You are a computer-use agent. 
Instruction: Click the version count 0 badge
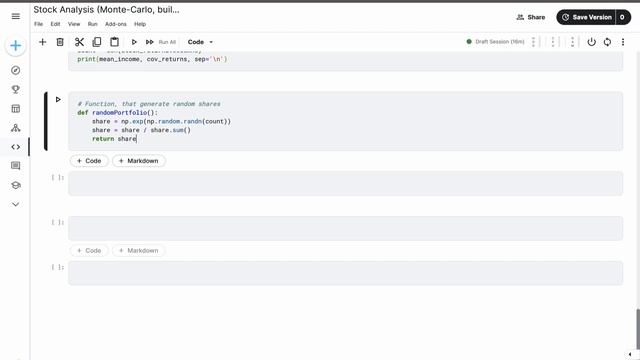[622, 17]
